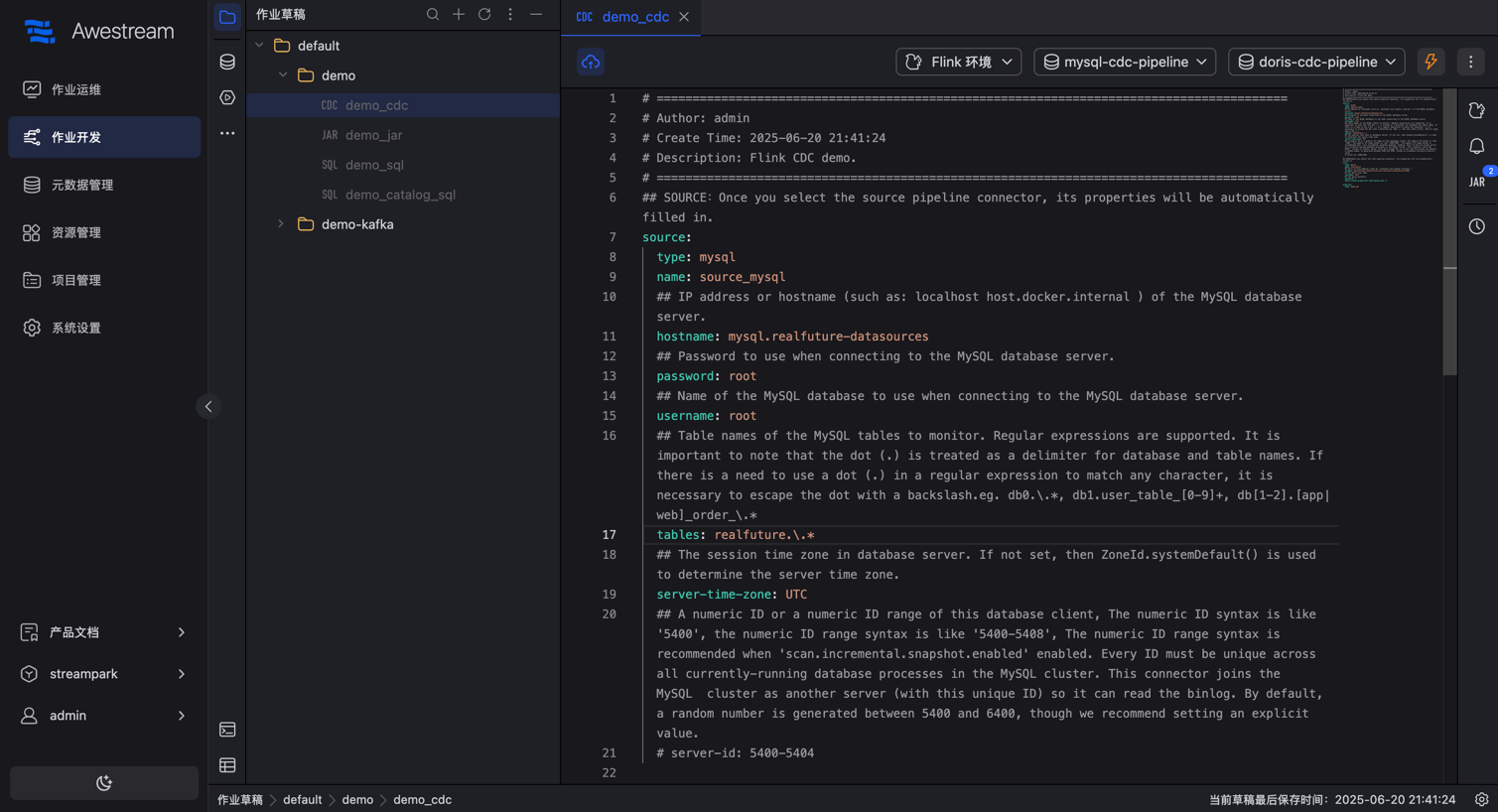The image size is (1498, 812).
Task: Refresh the job drafts list
Action: click(484, 15)
